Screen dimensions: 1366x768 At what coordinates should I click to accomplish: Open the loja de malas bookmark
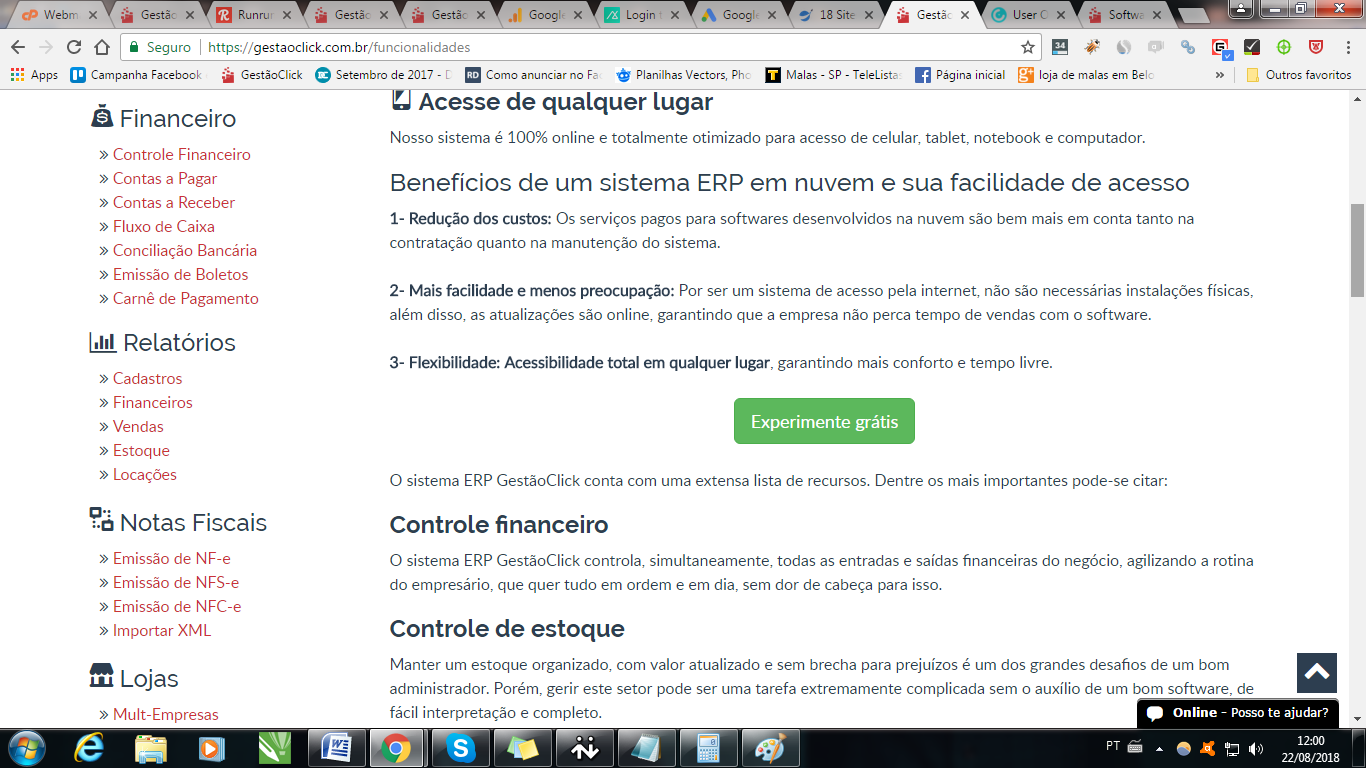pos(1086,75)
